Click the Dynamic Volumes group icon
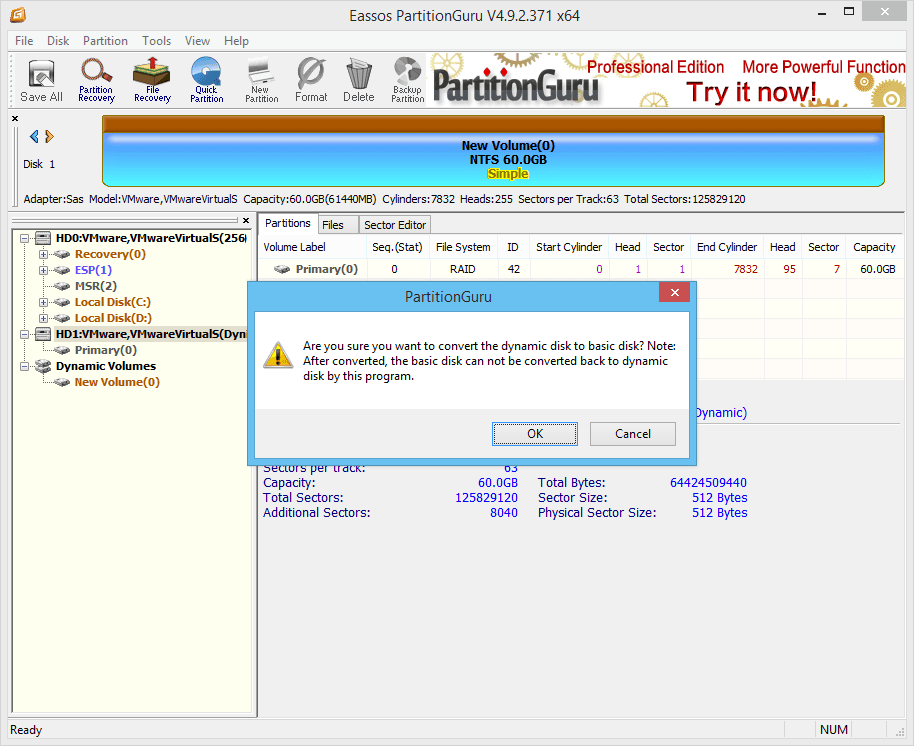 43,366
